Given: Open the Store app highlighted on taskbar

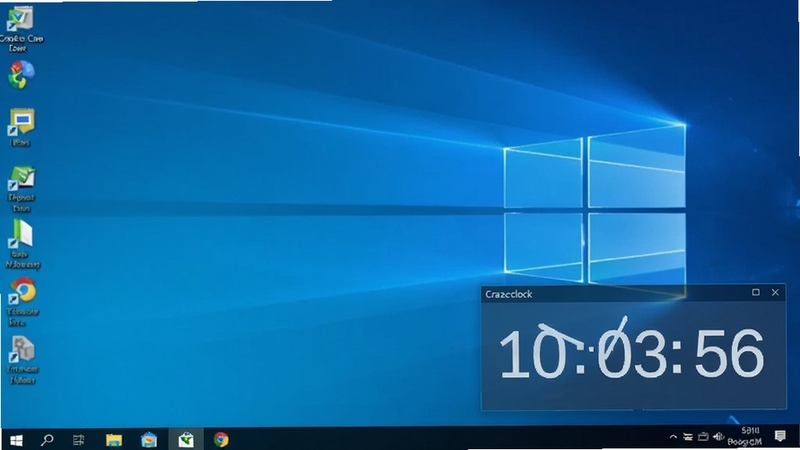Looking at the screenshot, I should tap(186, 439).
